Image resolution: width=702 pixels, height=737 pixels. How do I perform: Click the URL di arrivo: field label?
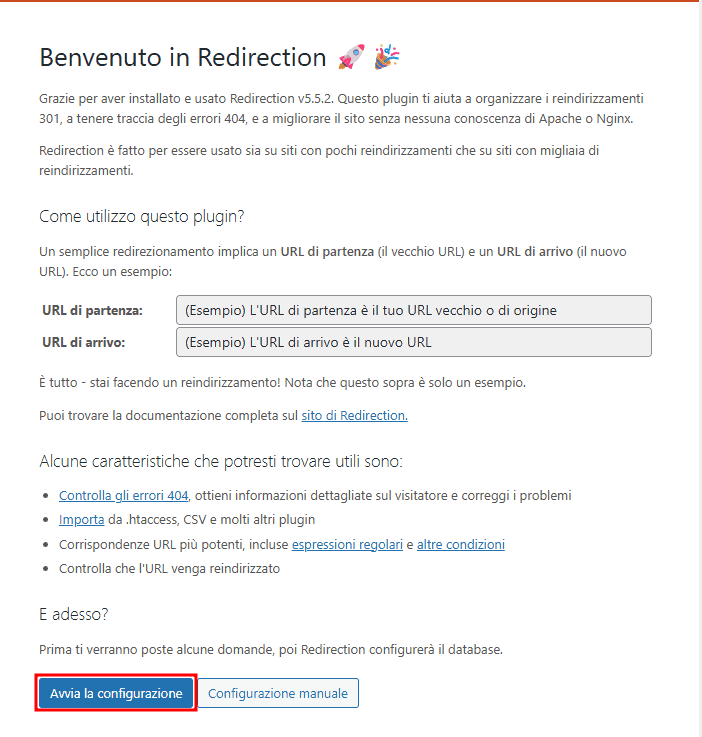tap(84, 343)
